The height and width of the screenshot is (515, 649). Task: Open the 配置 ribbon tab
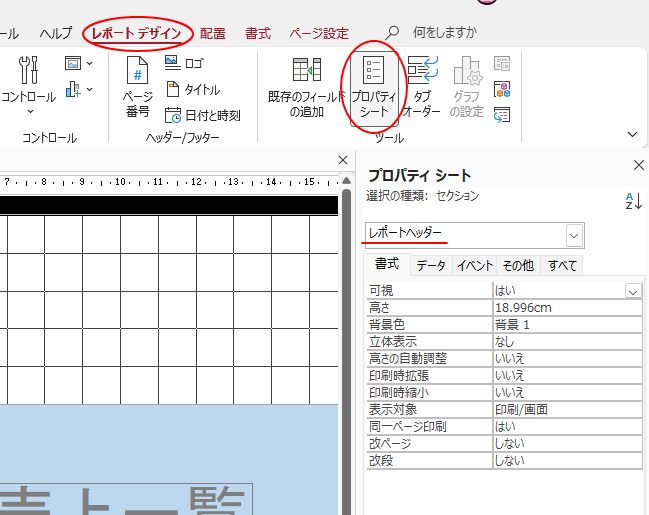(213, 34)
